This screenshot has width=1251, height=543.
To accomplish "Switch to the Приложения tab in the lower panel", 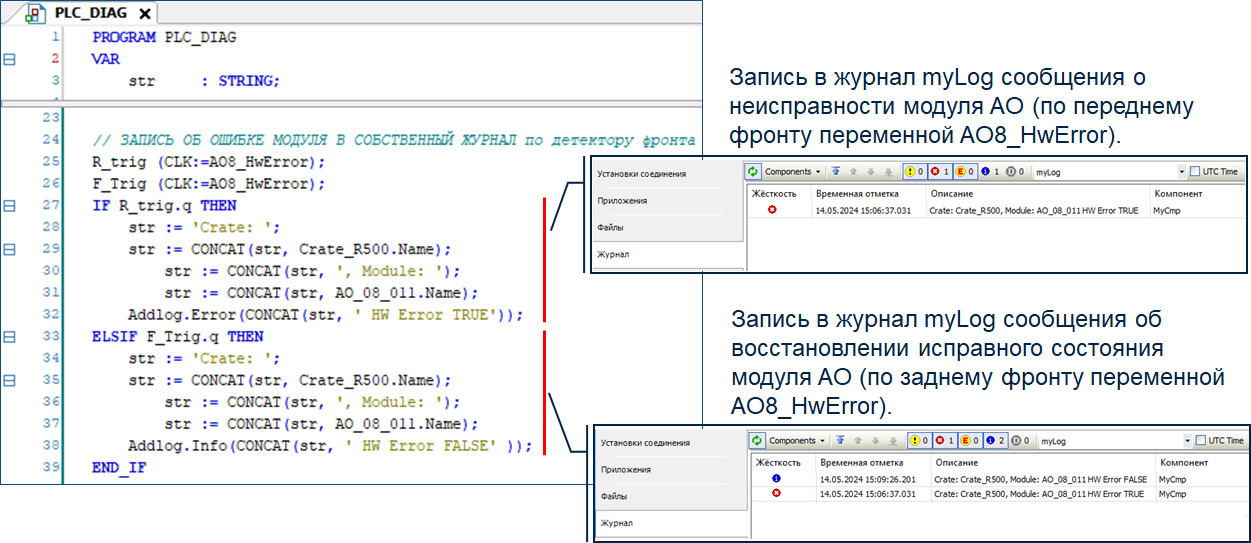I will (x=625, y=469).
